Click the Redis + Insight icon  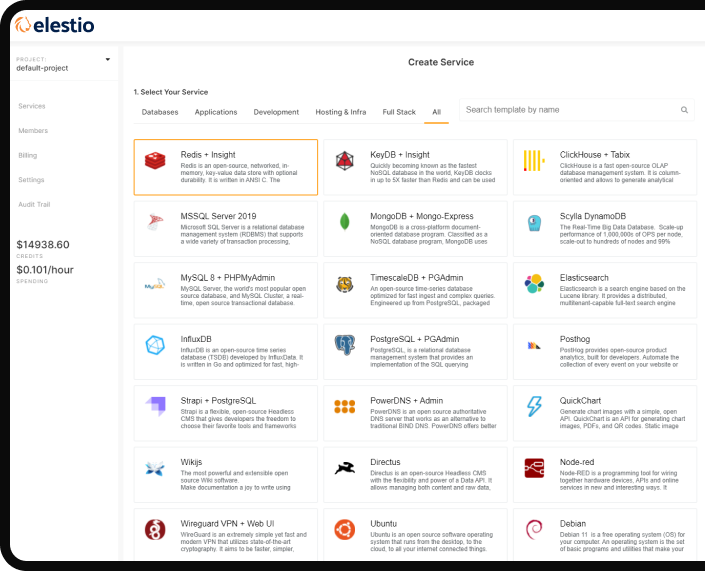[x=155, y=161]
